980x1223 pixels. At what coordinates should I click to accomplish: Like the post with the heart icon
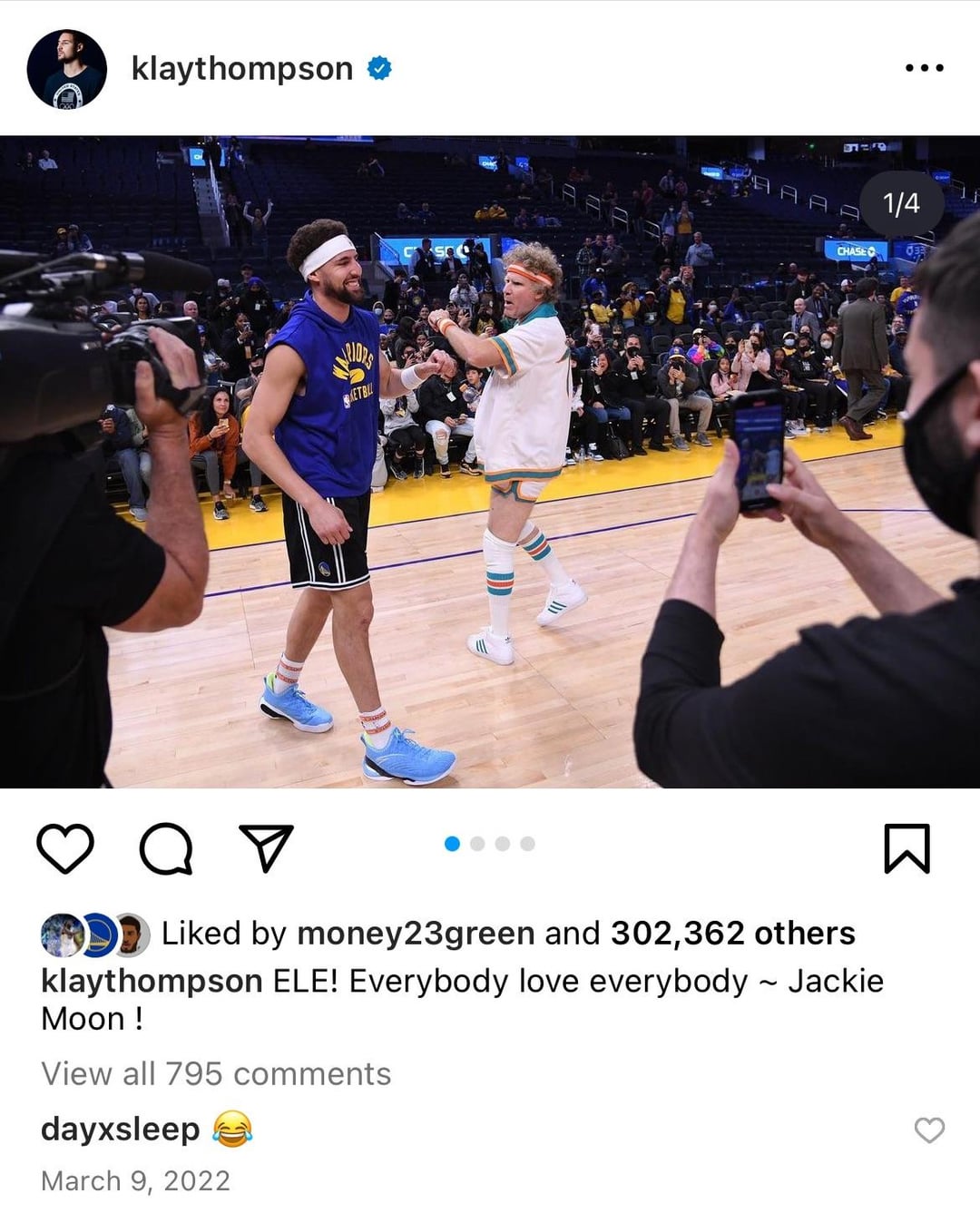point(65,848)
